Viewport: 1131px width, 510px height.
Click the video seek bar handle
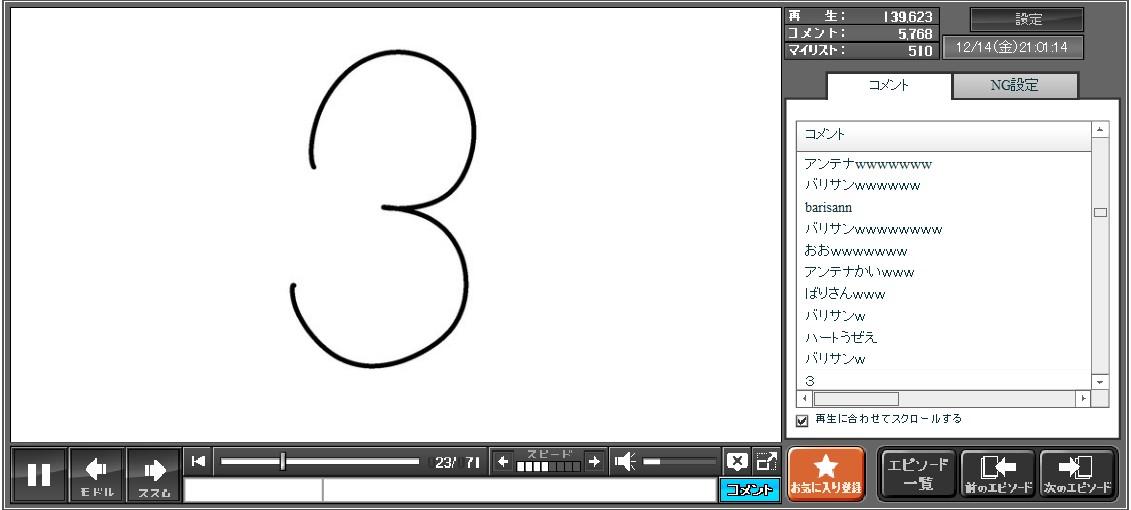point(283,461)
